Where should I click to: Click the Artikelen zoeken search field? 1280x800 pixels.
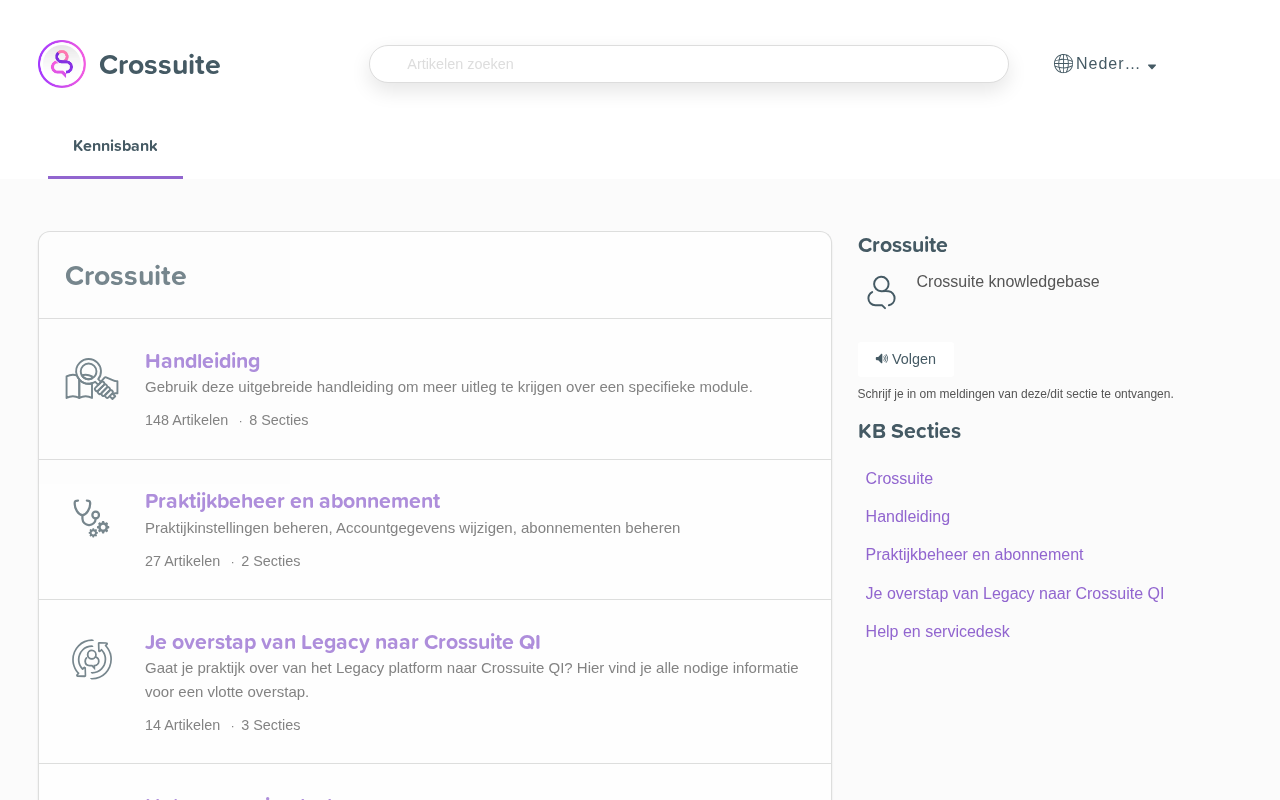(x=689, y=64)
